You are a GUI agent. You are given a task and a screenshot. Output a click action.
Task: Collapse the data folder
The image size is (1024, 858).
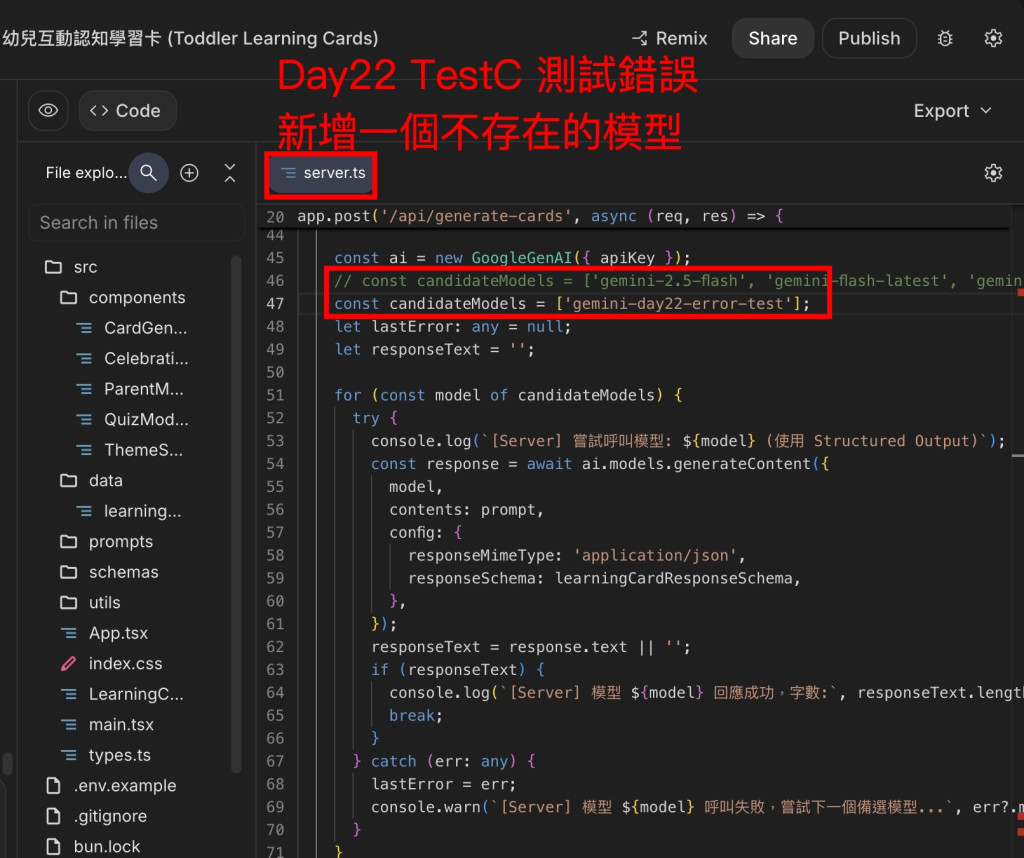coord(91,481)
